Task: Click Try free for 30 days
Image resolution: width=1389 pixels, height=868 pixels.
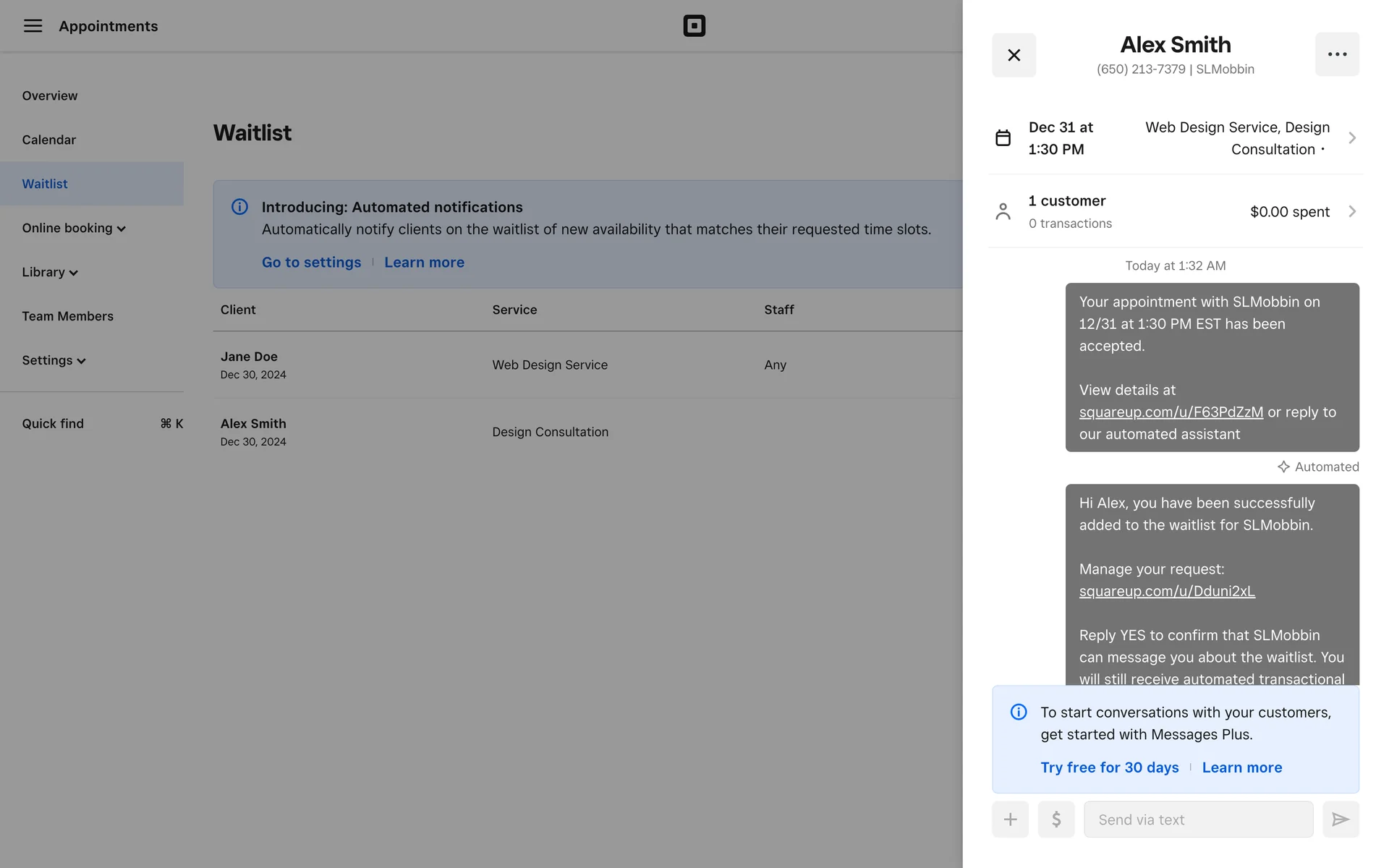Action: 1109,767
